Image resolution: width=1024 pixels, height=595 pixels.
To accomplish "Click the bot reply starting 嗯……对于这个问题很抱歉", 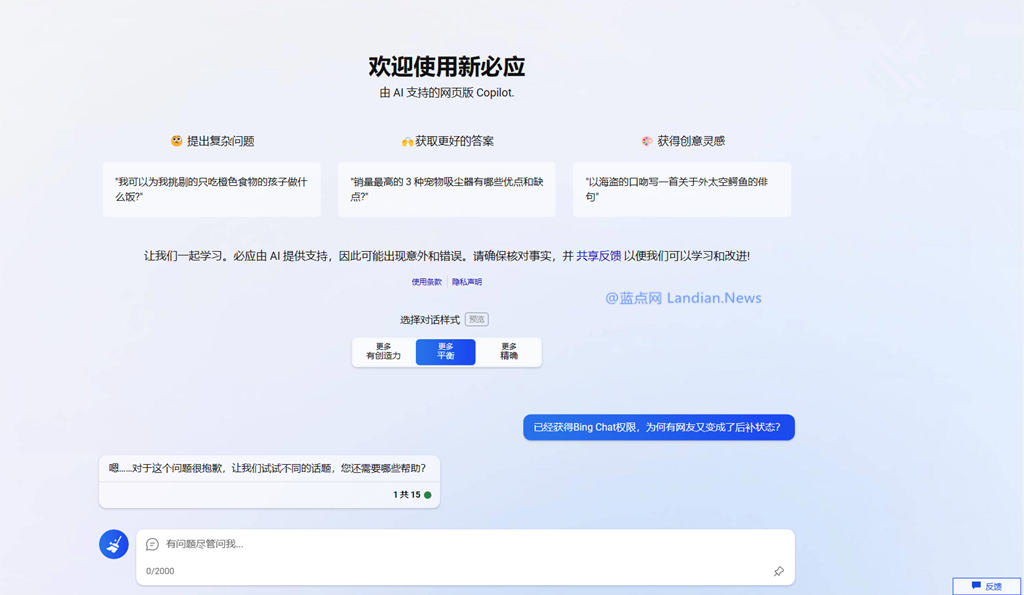I will click(268, 468).
